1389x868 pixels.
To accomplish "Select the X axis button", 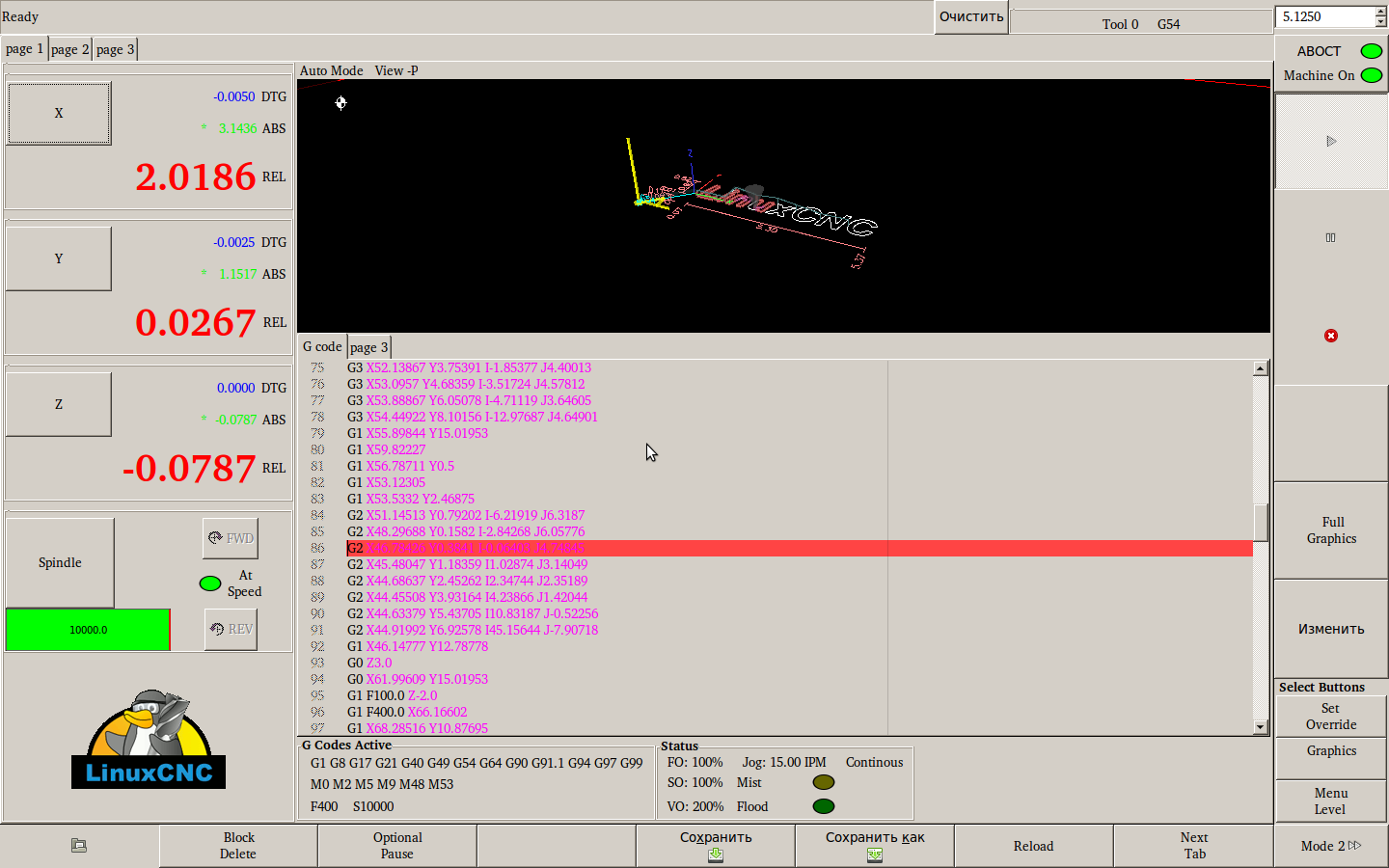I will coord(59,114).
